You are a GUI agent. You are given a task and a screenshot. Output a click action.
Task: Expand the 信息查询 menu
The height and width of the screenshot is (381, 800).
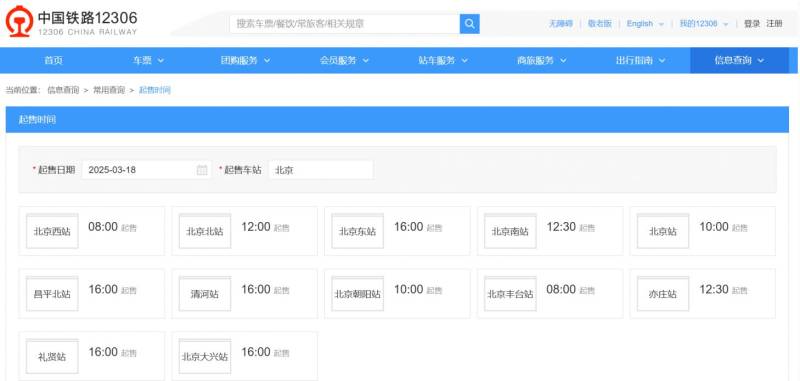tap(739, 60)
